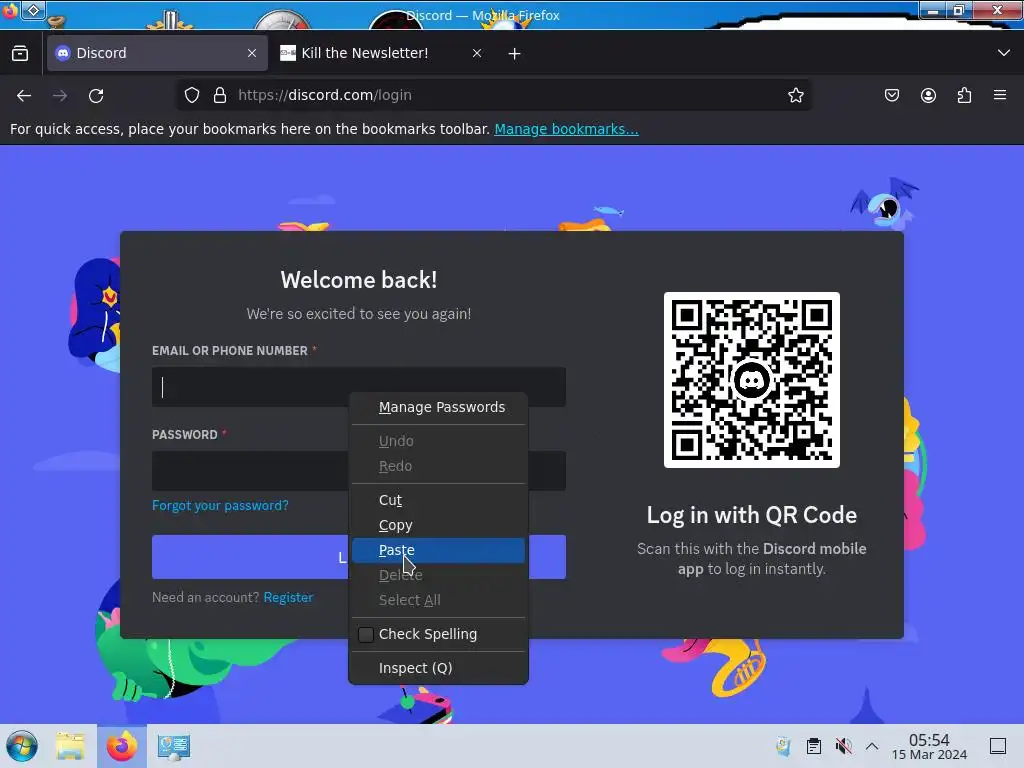Choose Paste from the context menu
The height and width of the screenshot is (768, 1024).
(x=438, y=551)
